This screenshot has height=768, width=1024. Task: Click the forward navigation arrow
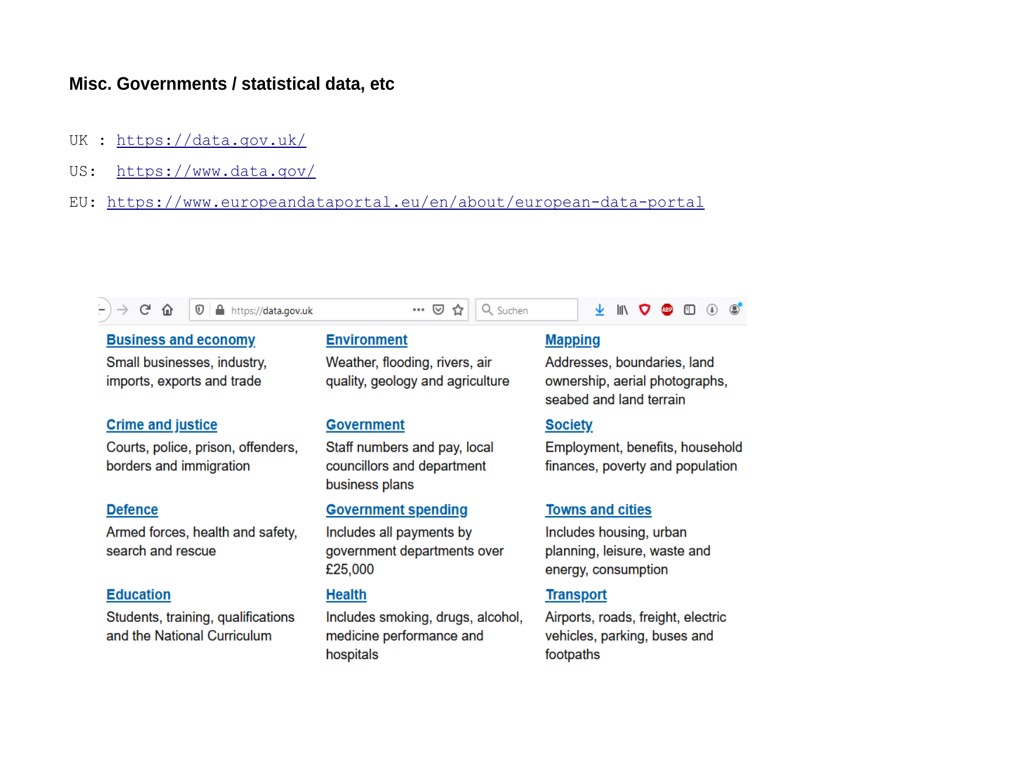(x=123, y=310)
